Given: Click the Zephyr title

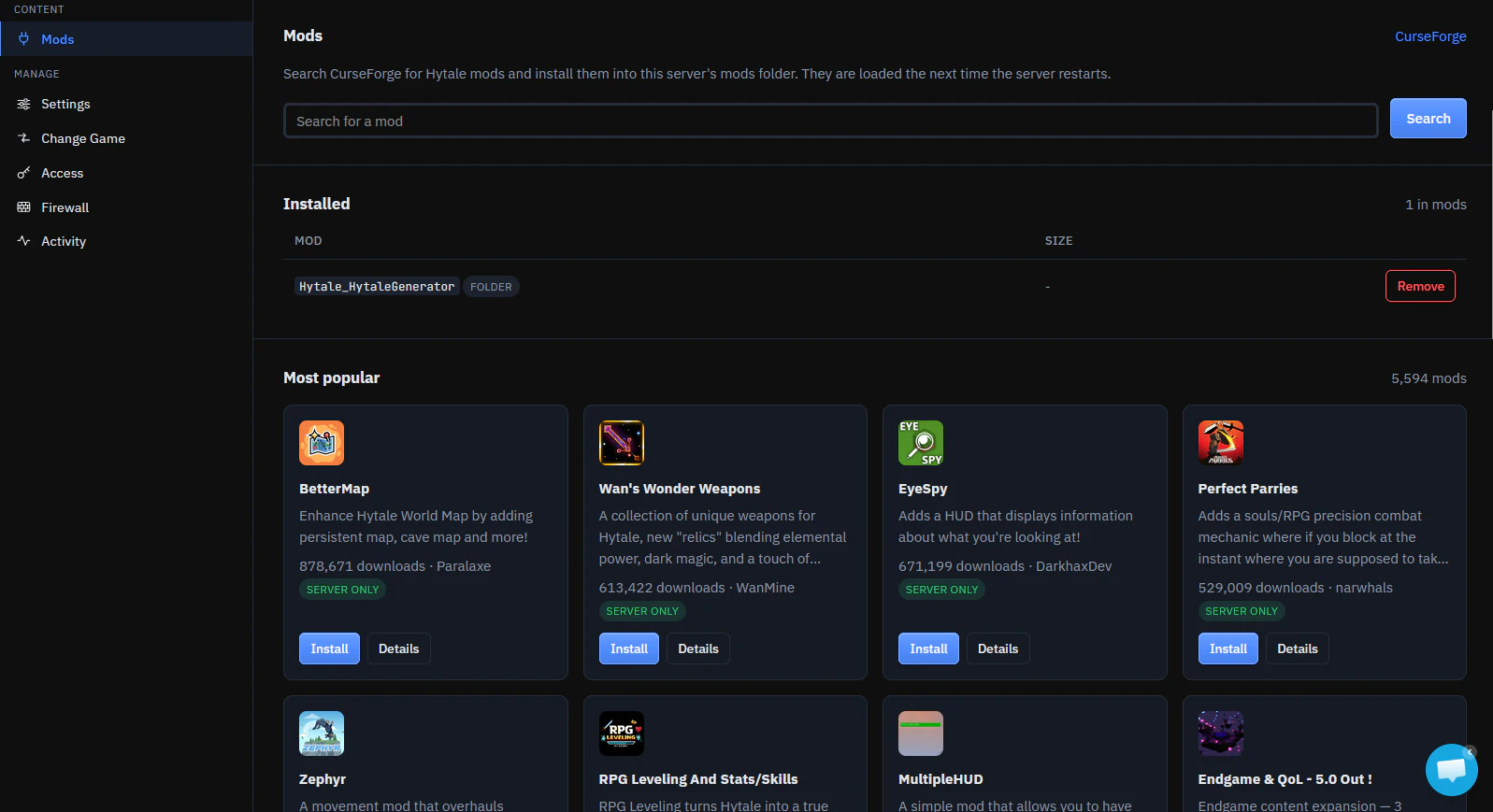Looking at the screenshot, I should 323,779.
